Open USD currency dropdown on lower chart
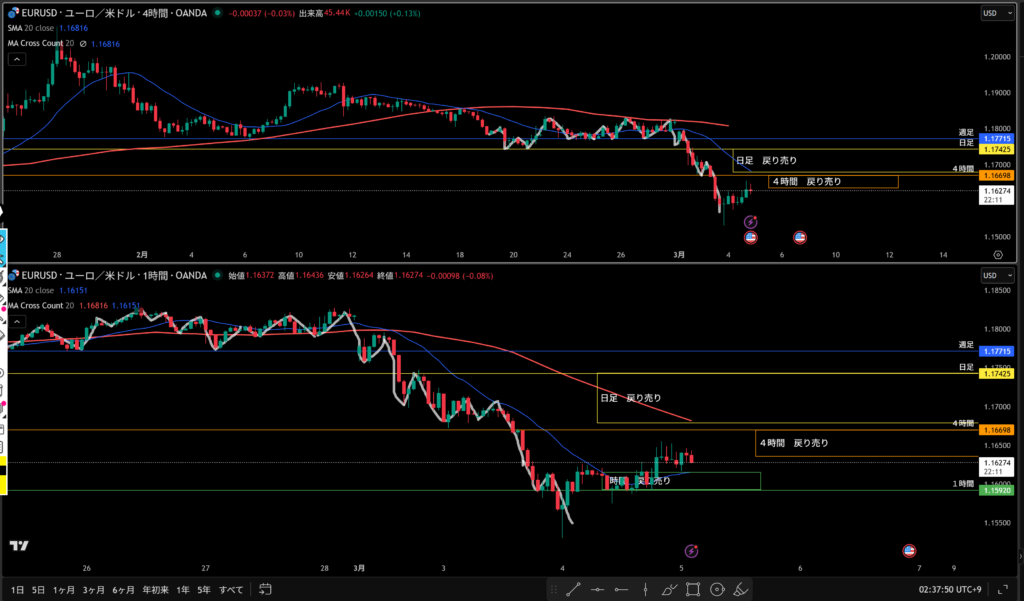The width and height of the screenshot is (1024, 601). [x=996, y=276]
